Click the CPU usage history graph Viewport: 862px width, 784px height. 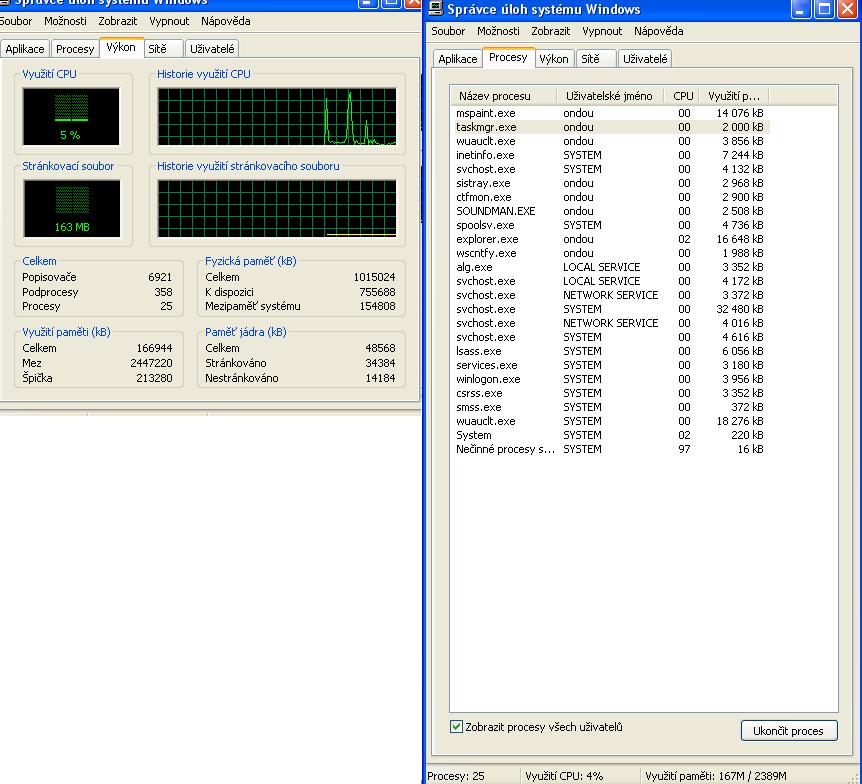[x=277, y=116]
